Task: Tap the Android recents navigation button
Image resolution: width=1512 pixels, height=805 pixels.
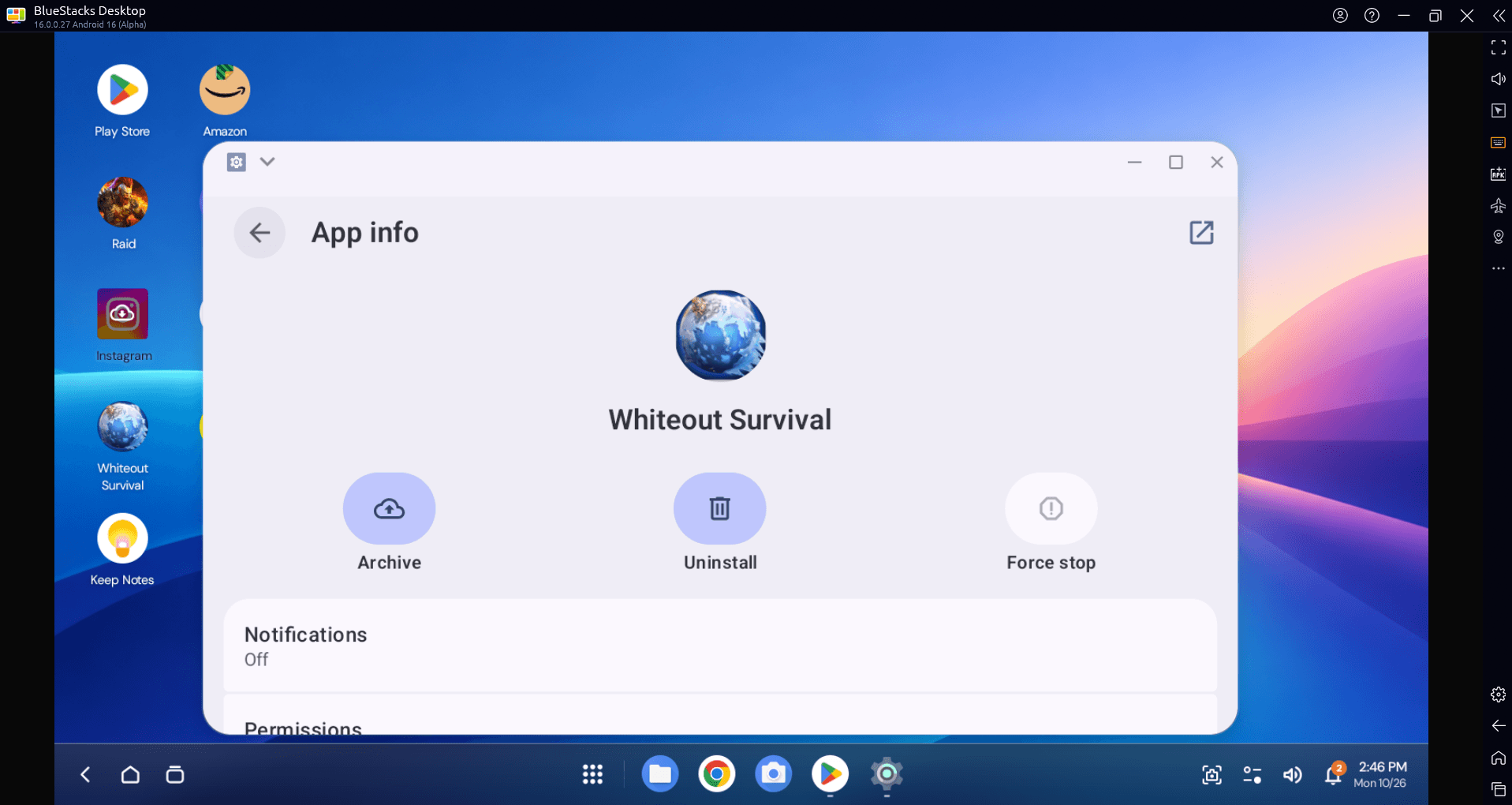Action: click(175, 775)
